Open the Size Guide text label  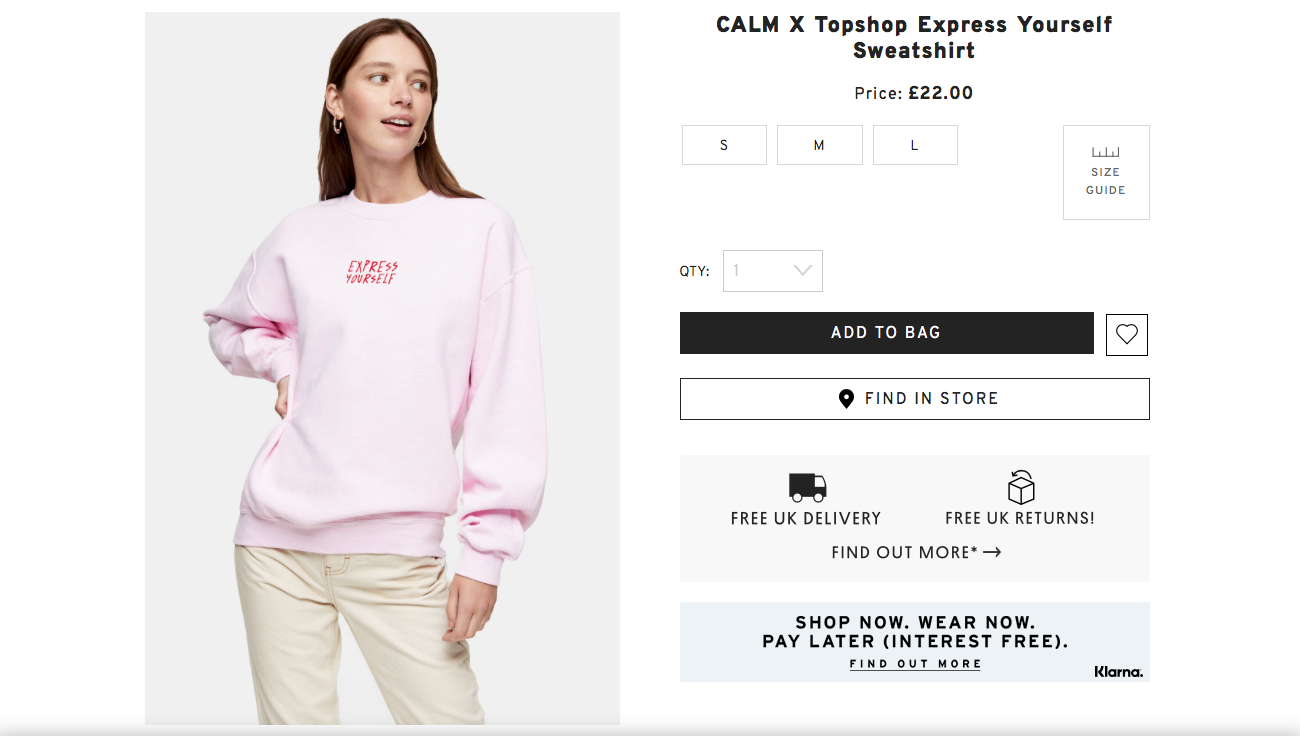pos(1106,181)
